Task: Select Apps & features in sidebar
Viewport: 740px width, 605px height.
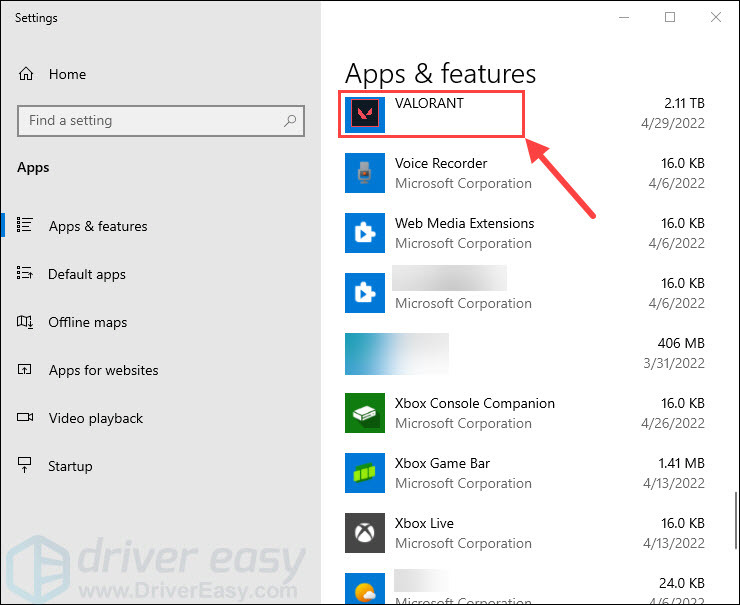Action: pos(98,226)
